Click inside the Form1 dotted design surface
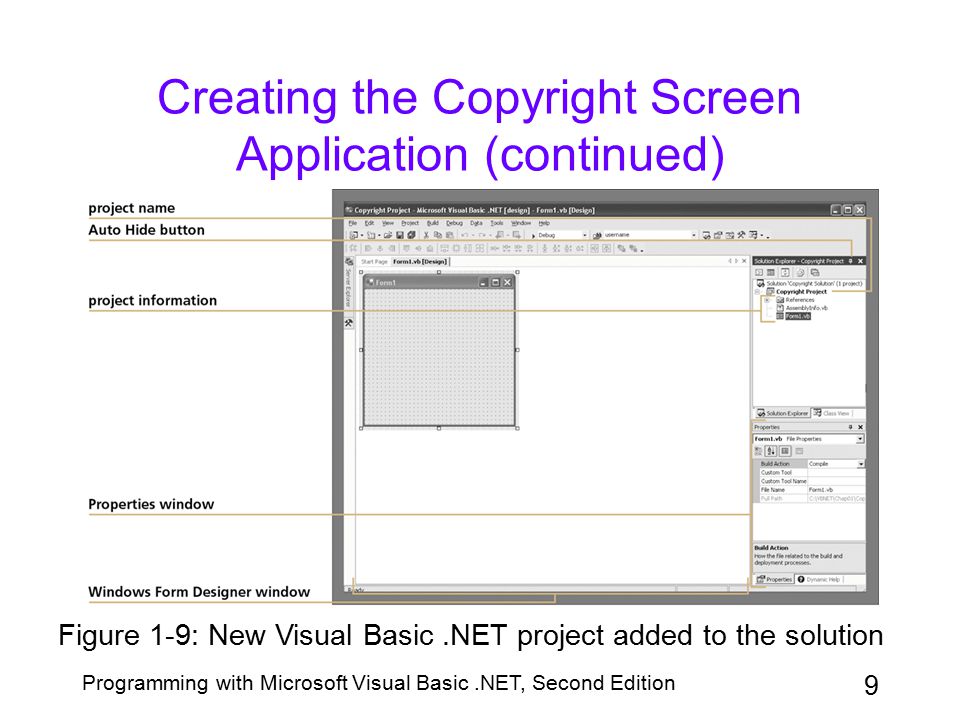This screenshot has width=960, height=720. point(438,358)
